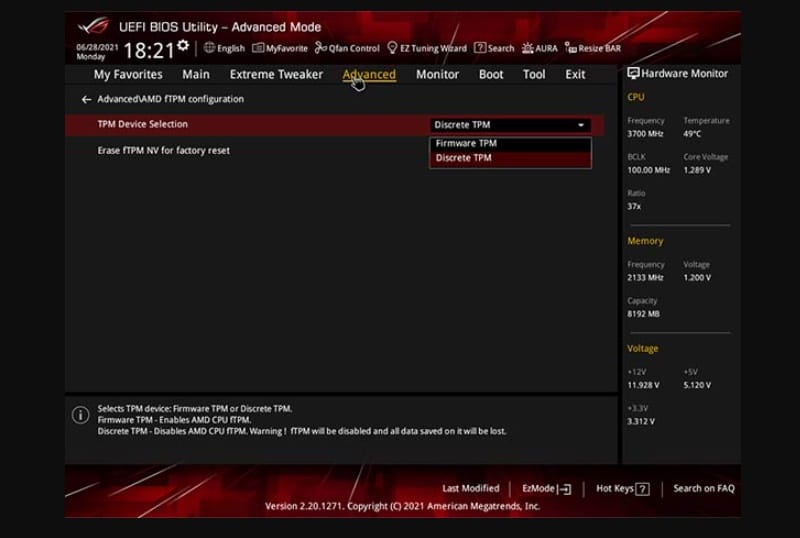Switch to EzMode
800x538 pixels.
pos(546,489)
